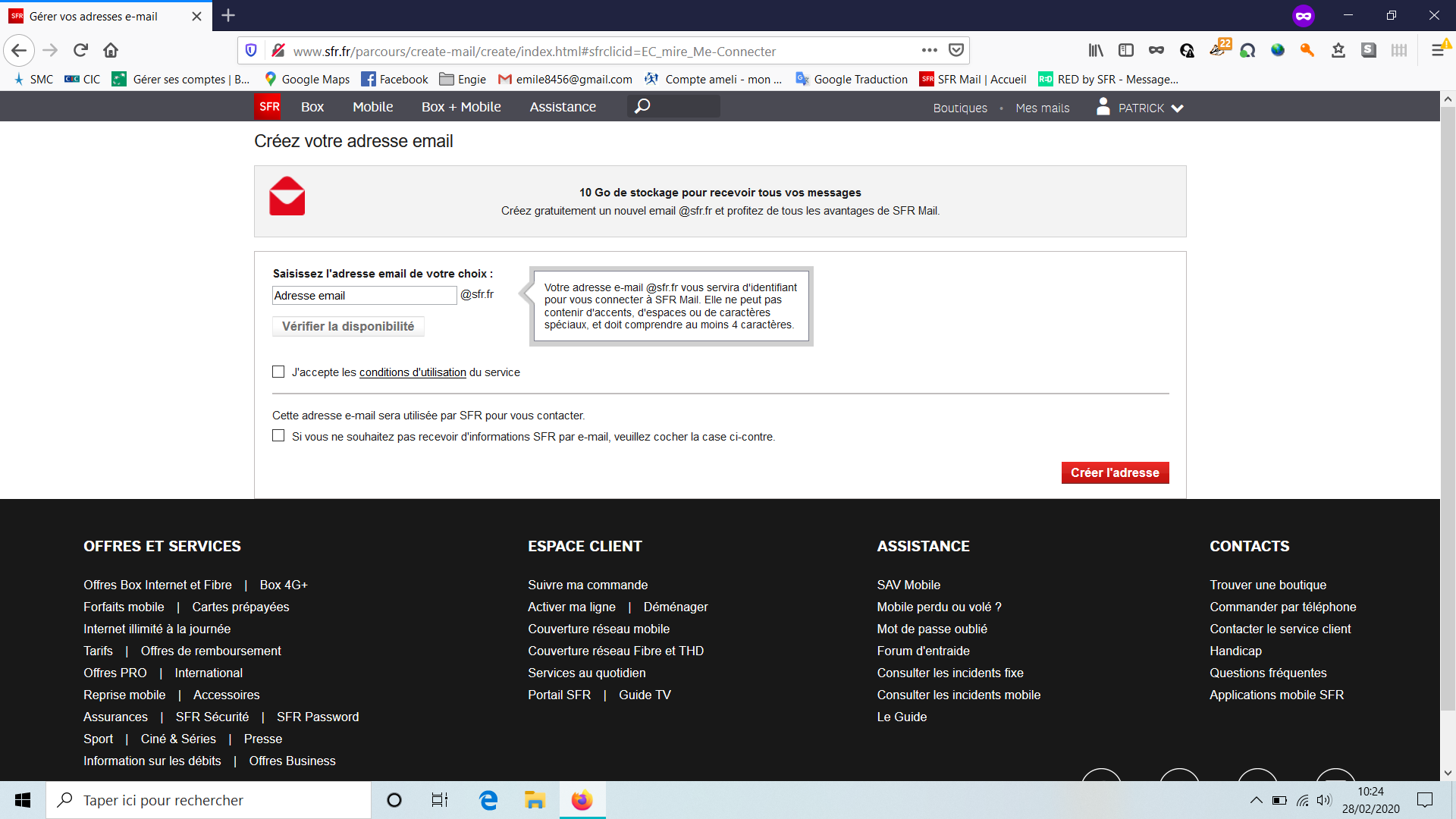The width and height of the screenshot is (1456, 819).
Task: Click the Adresse email input field
Action: pyautogui.click(x=364, y=296)
